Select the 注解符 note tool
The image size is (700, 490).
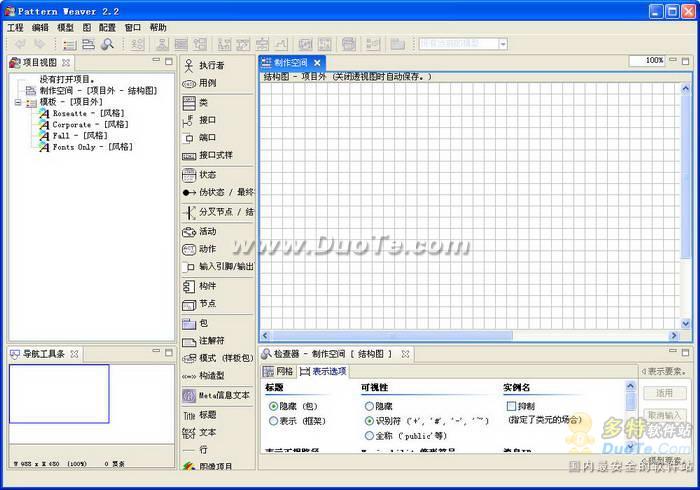point(204,341)
